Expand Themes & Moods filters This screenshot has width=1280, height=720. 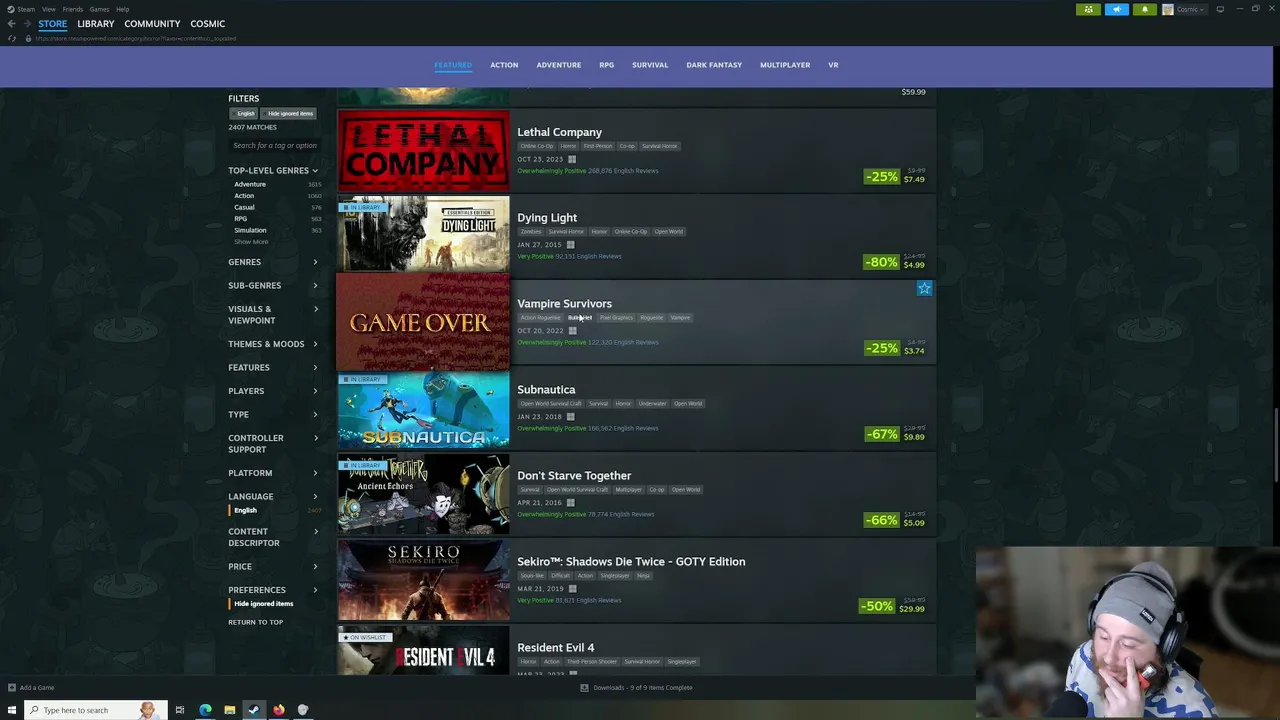273,344
